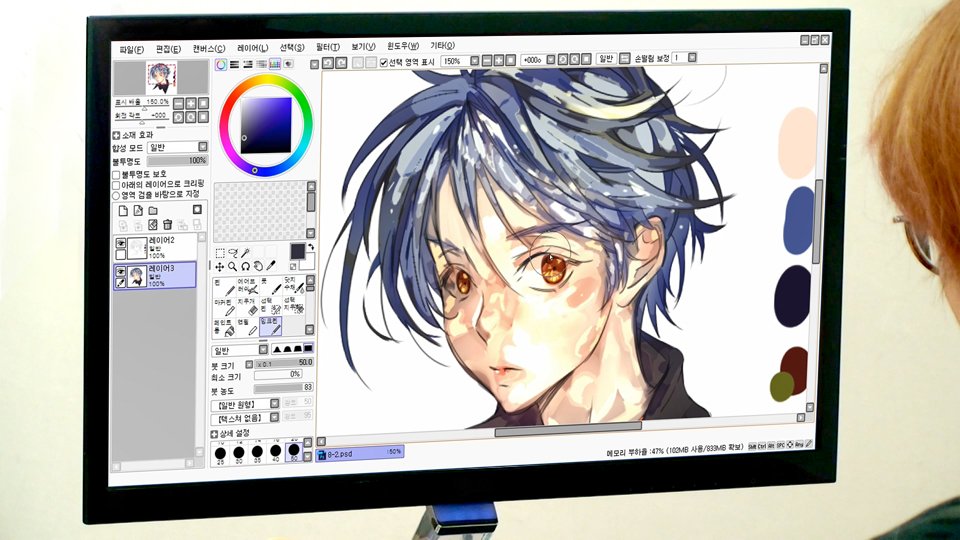Select the rectangular selection tool
This screenshot has width=960, height=540.
click(x=220, y=253)
